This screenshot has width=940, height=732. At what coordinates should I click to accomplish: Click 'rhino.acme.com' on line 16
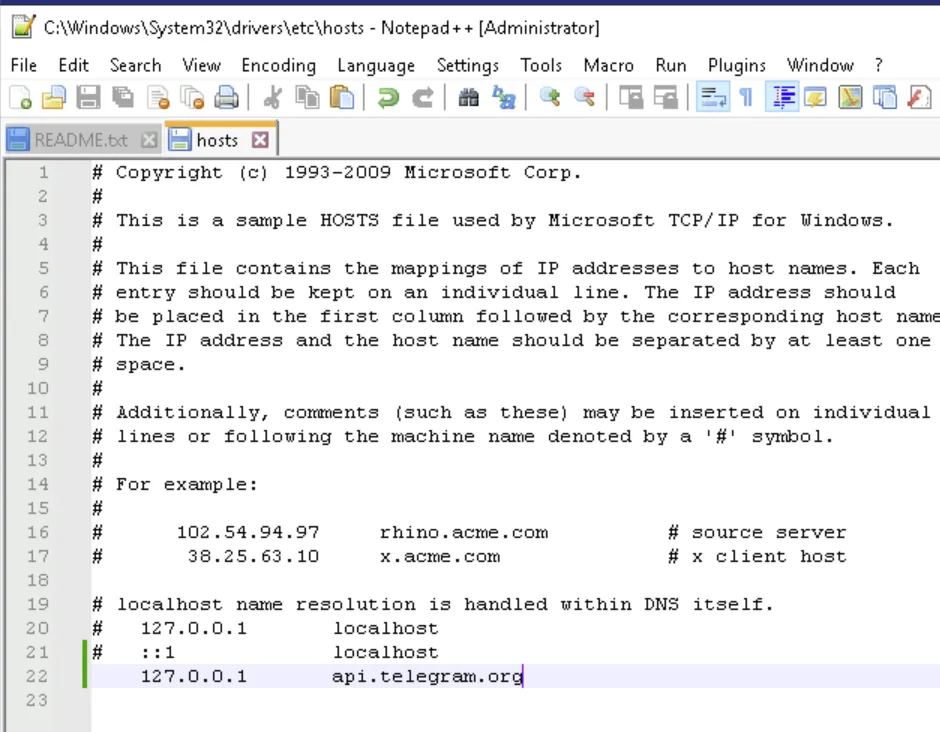point(464,532)
